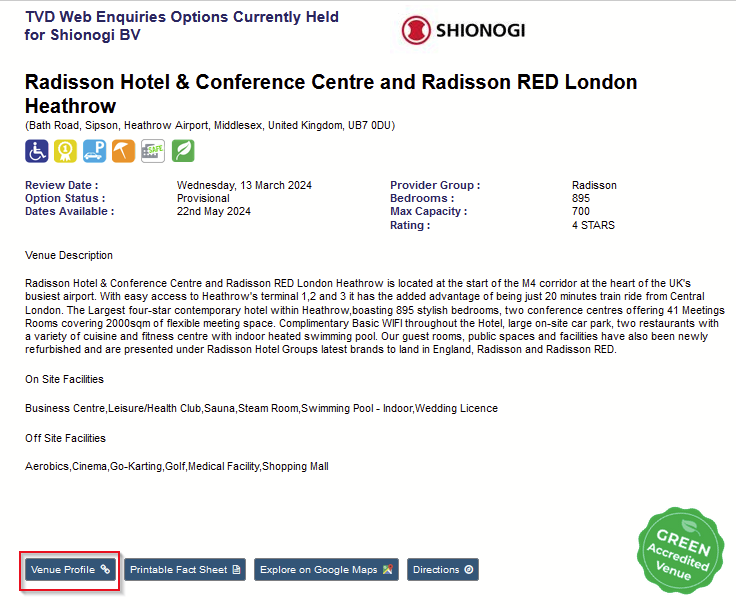736x608 pixels.
Task: Click the 700 max capacity value
Action: [581, 211]
